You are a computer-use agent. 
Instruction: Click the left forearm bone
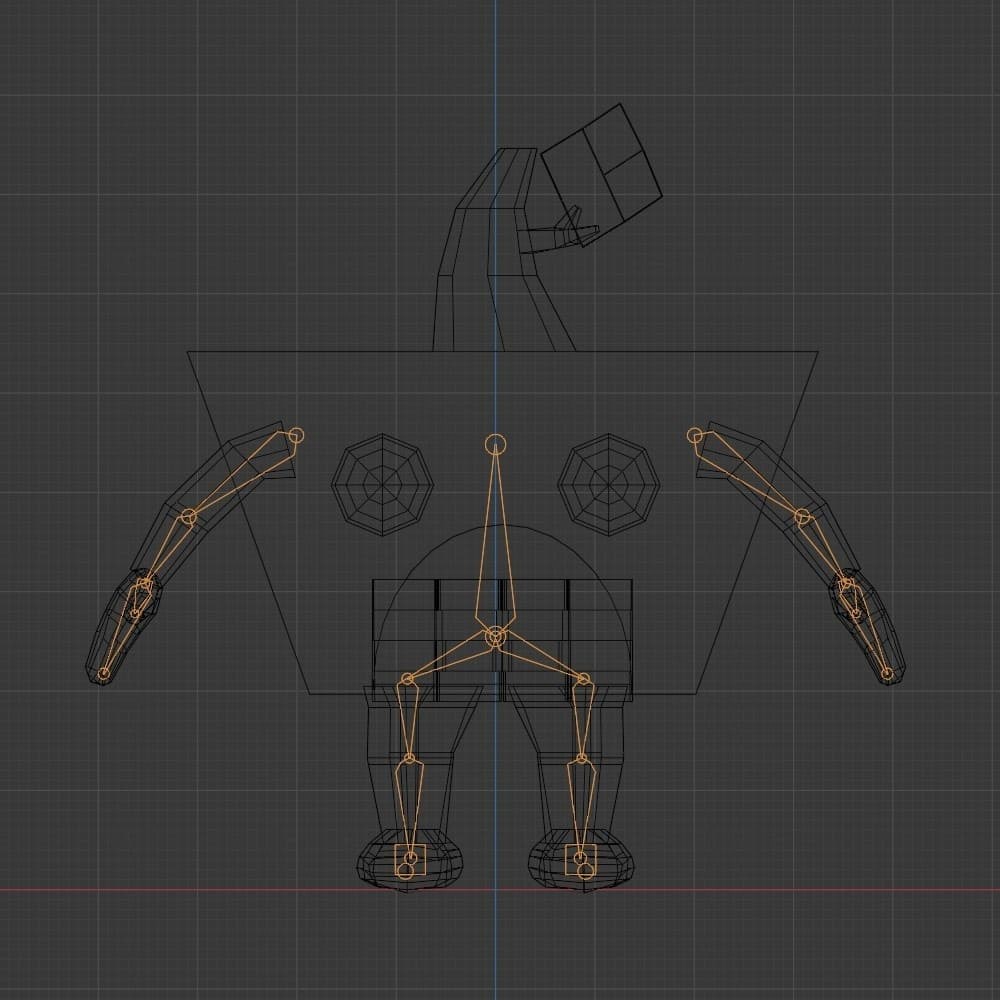point(169,550)
